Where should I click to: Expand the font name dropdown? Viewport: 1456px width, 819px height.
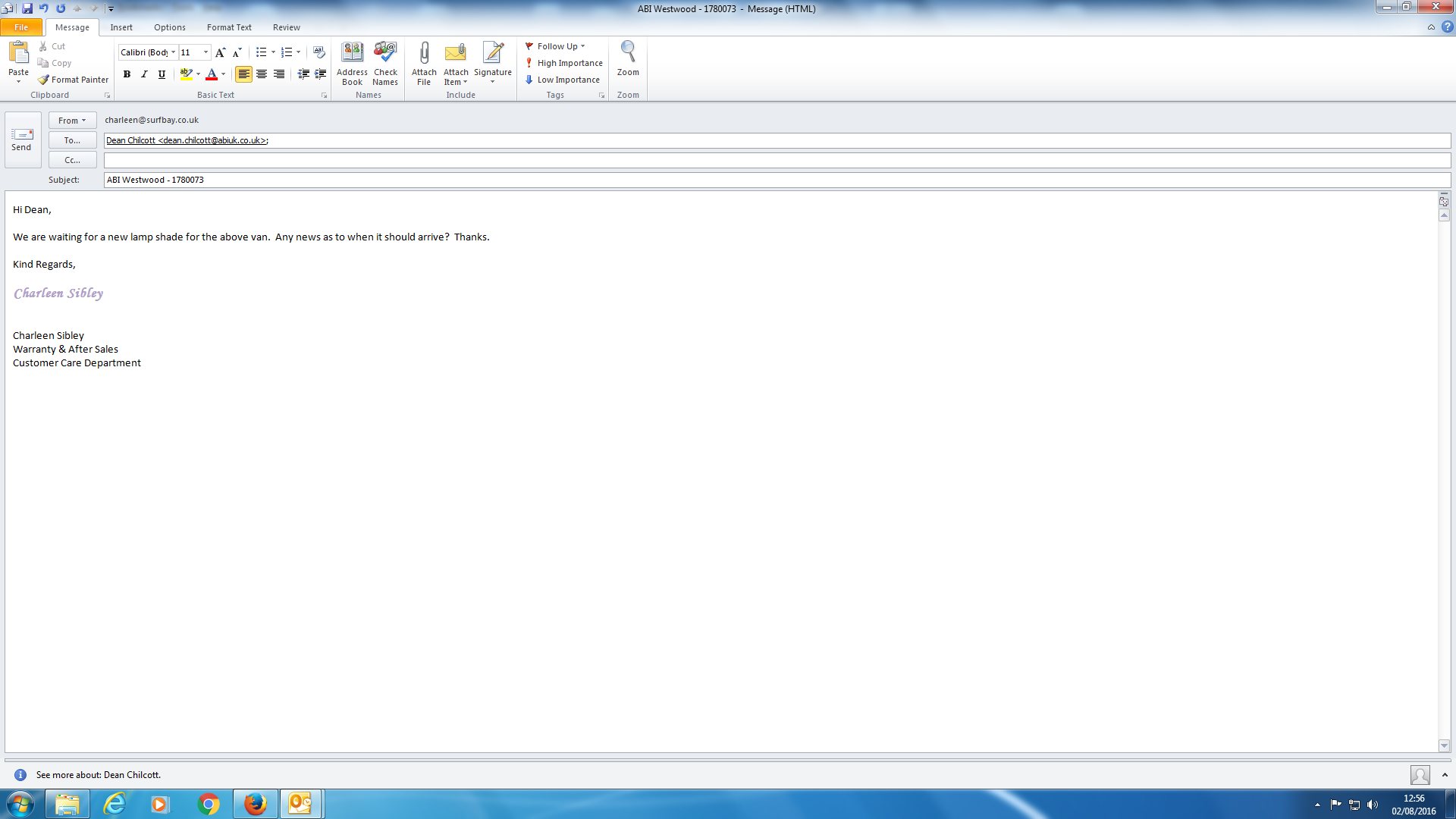click(x=173, y=52)
